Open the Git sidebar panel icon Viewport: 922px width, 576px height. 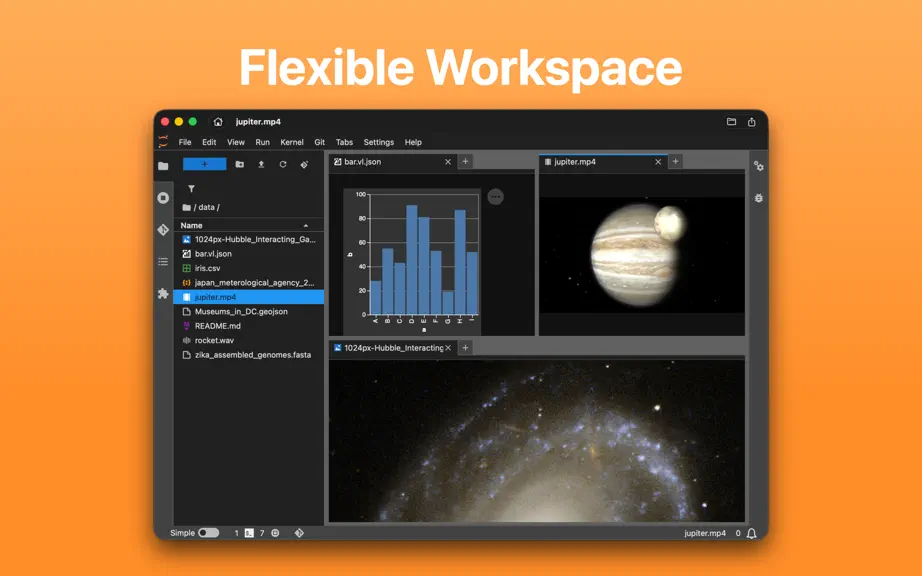tap(163, 230)
